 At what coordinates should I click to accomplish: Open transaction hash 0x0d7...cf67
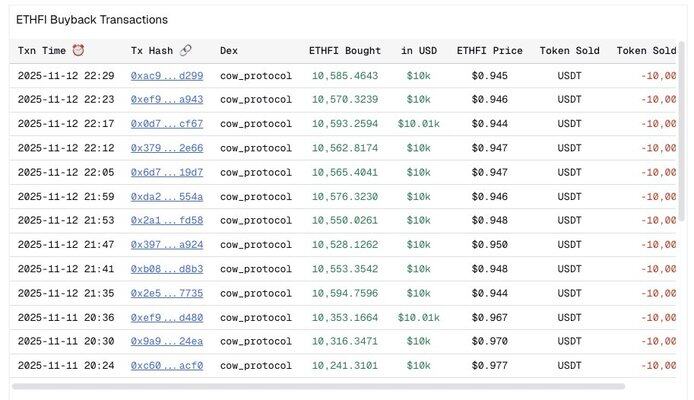click(166, 124)
